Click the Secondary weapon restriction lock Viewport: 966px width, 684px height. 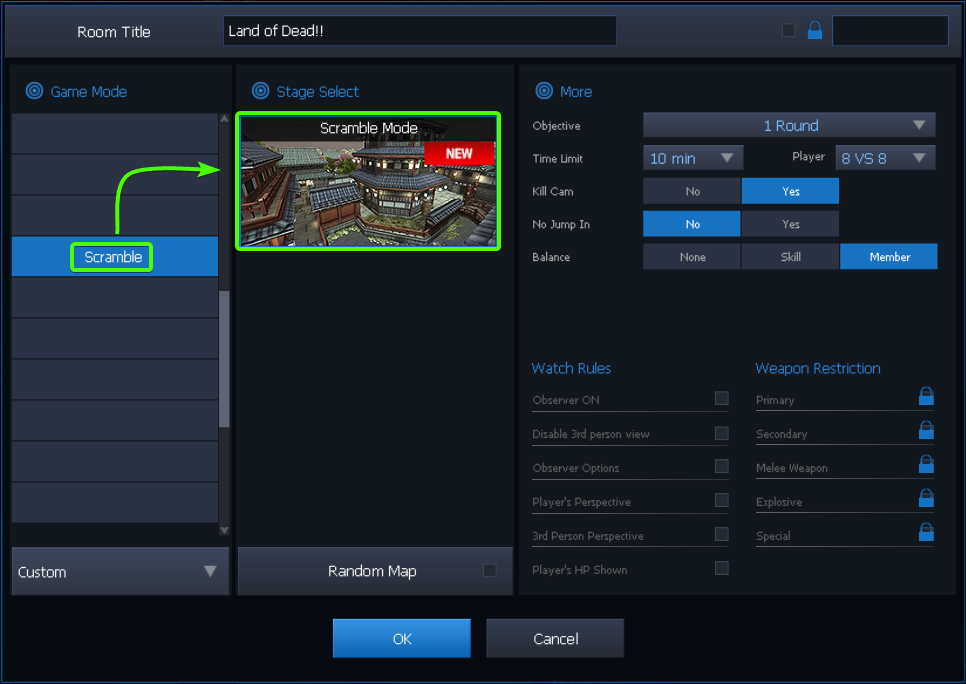pyautogui.click(x=926, y=430)
